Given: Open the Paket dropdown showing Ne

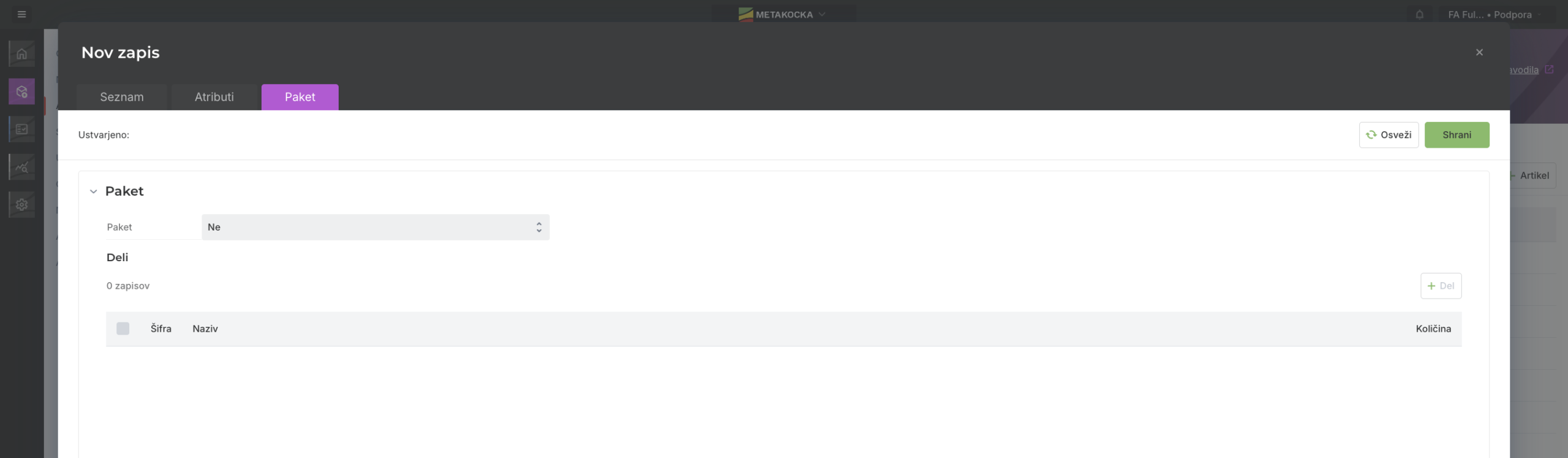Looking at the screenshot, I should pyautogui.click(x=375, y=227).
